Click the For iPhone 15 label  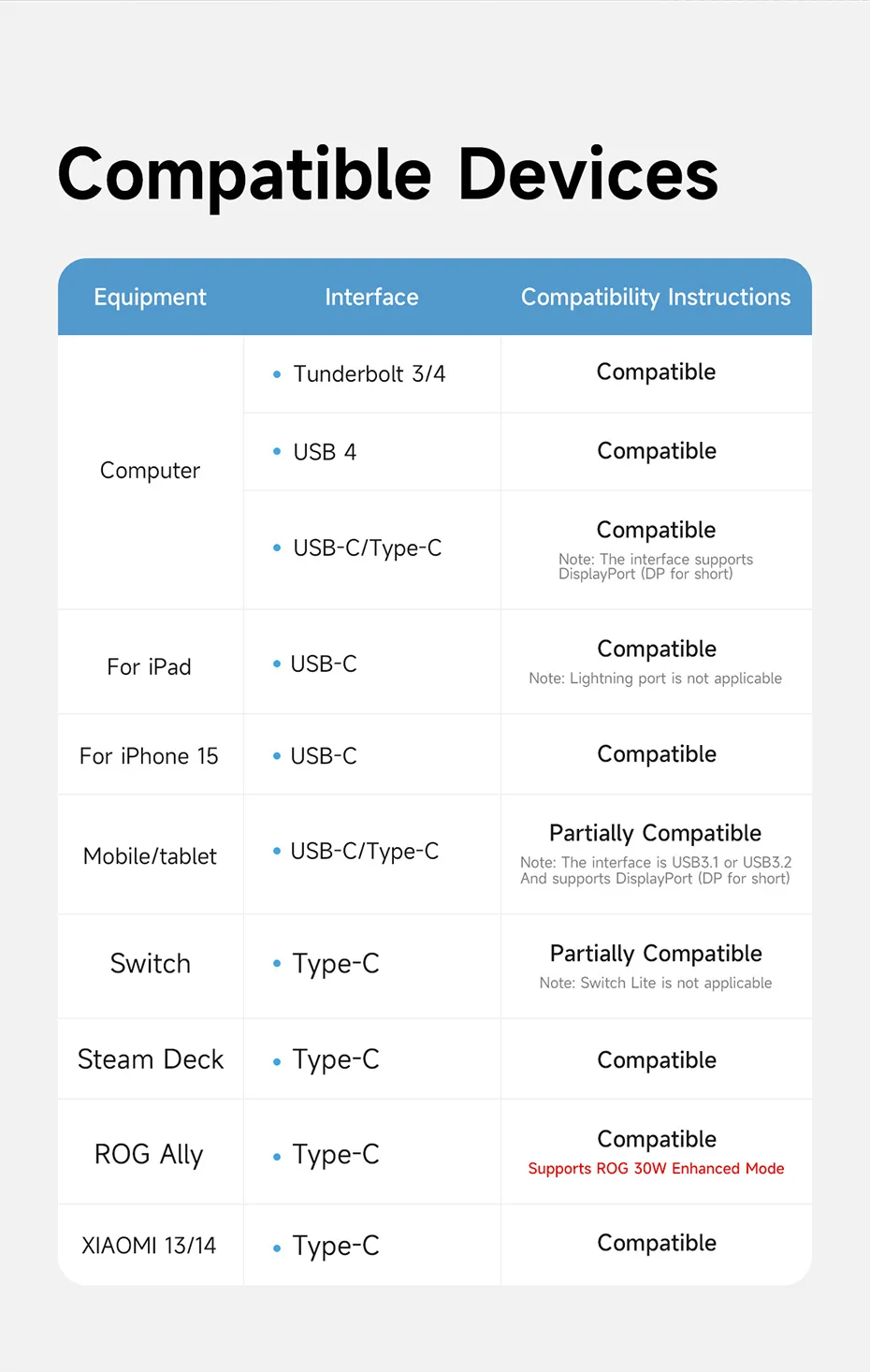[x=149, y=756]
